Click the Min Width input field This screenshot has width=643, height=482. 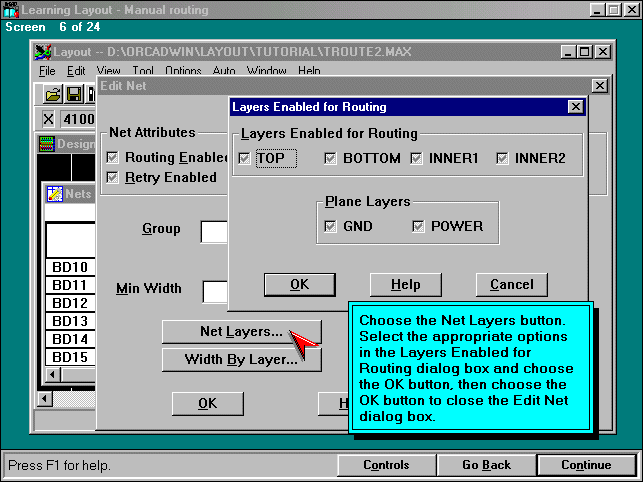(x=216, y=291)
